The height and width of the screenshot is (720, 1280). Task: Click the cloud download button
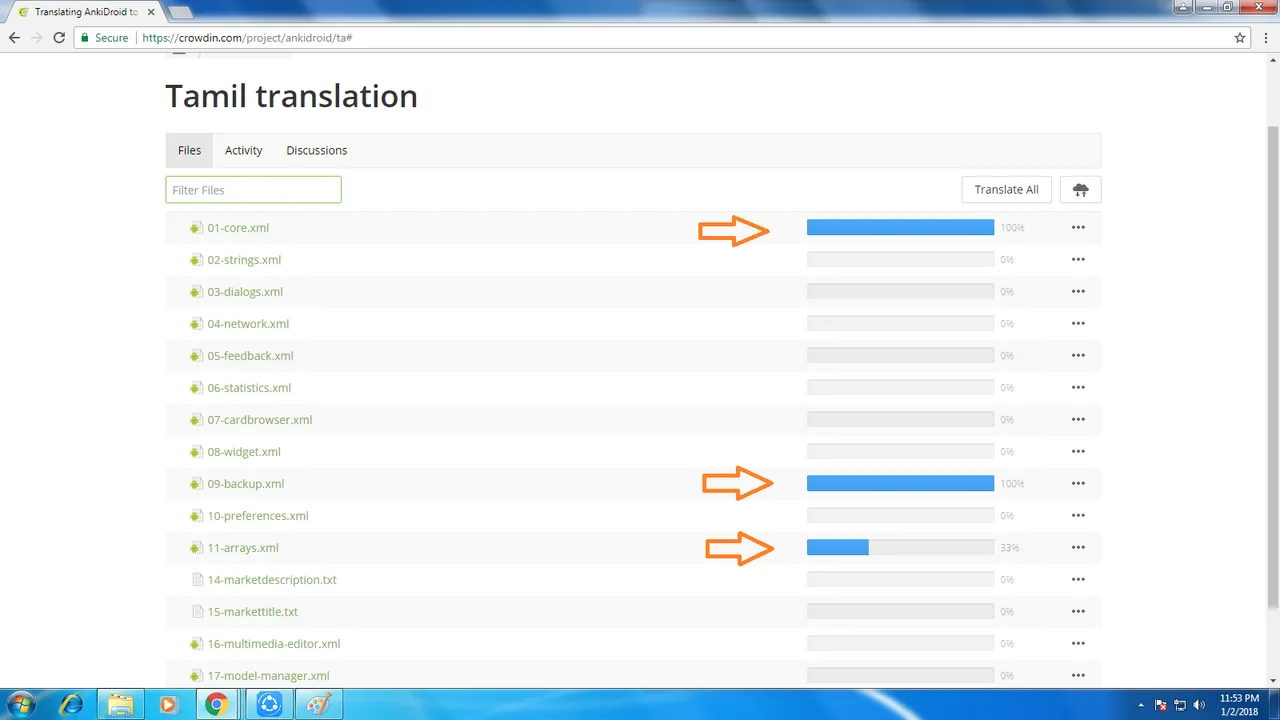1081,190
